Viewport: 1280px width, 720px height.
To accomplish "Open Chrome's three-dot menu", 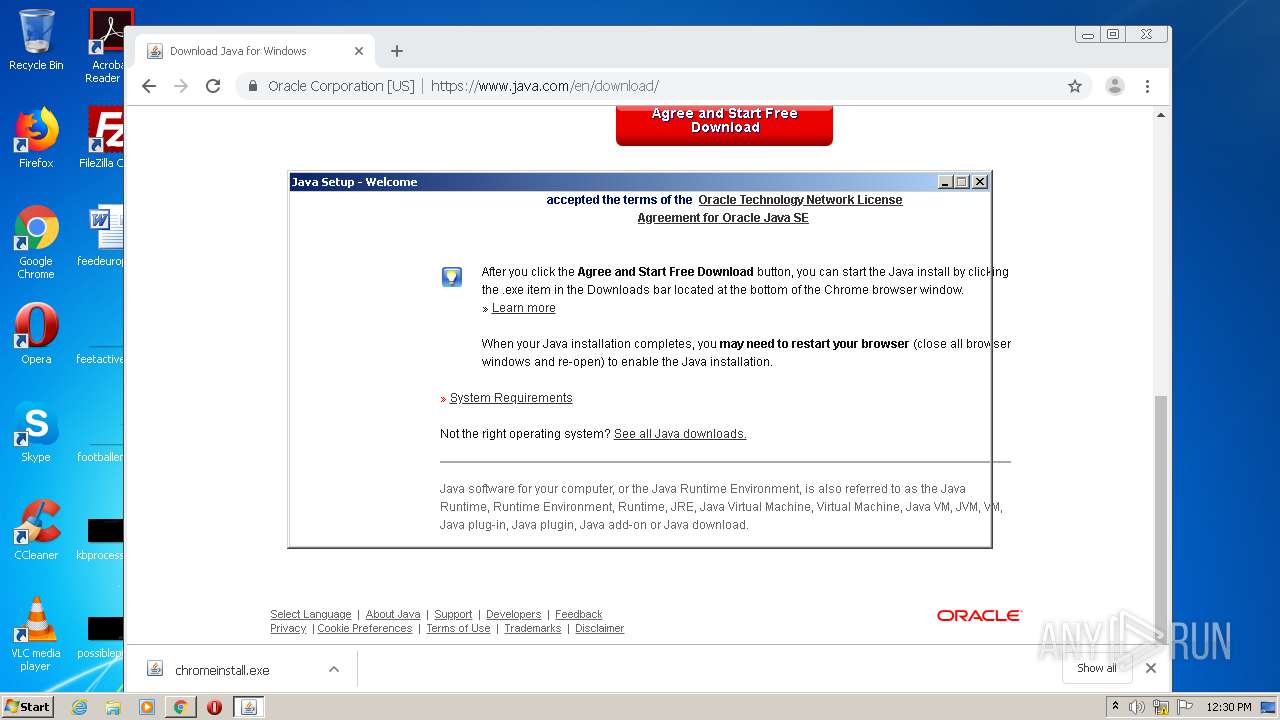I will [1148, 86].
